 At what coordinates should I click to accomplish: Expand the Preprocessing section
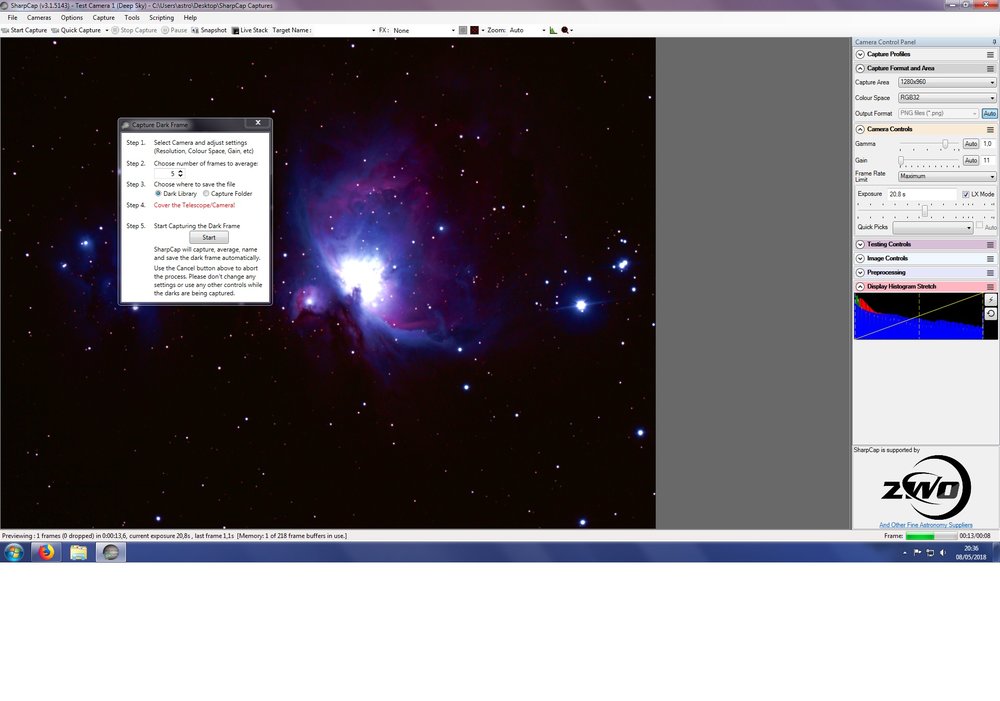point(860,272)
